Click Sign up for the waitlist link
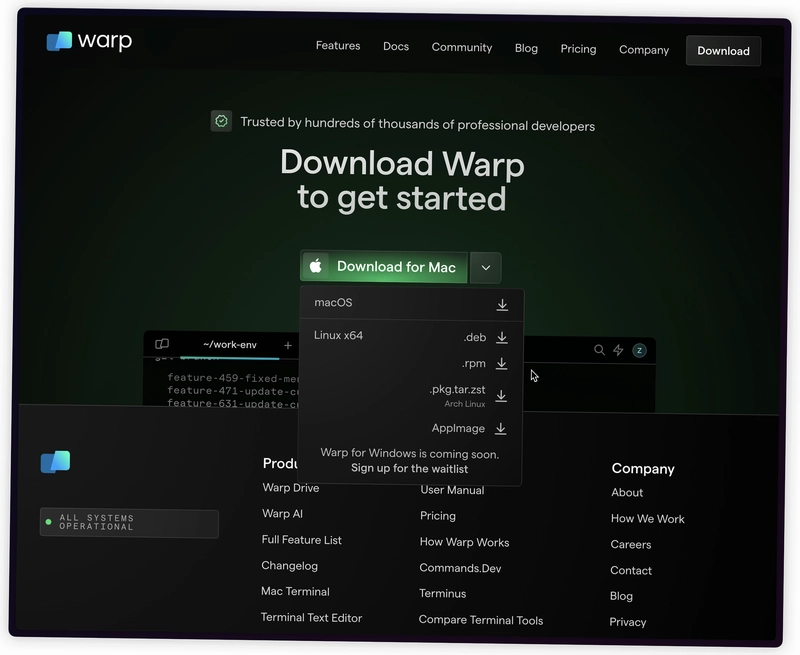The height and width of the screenshot is (655, 800). 409,468
